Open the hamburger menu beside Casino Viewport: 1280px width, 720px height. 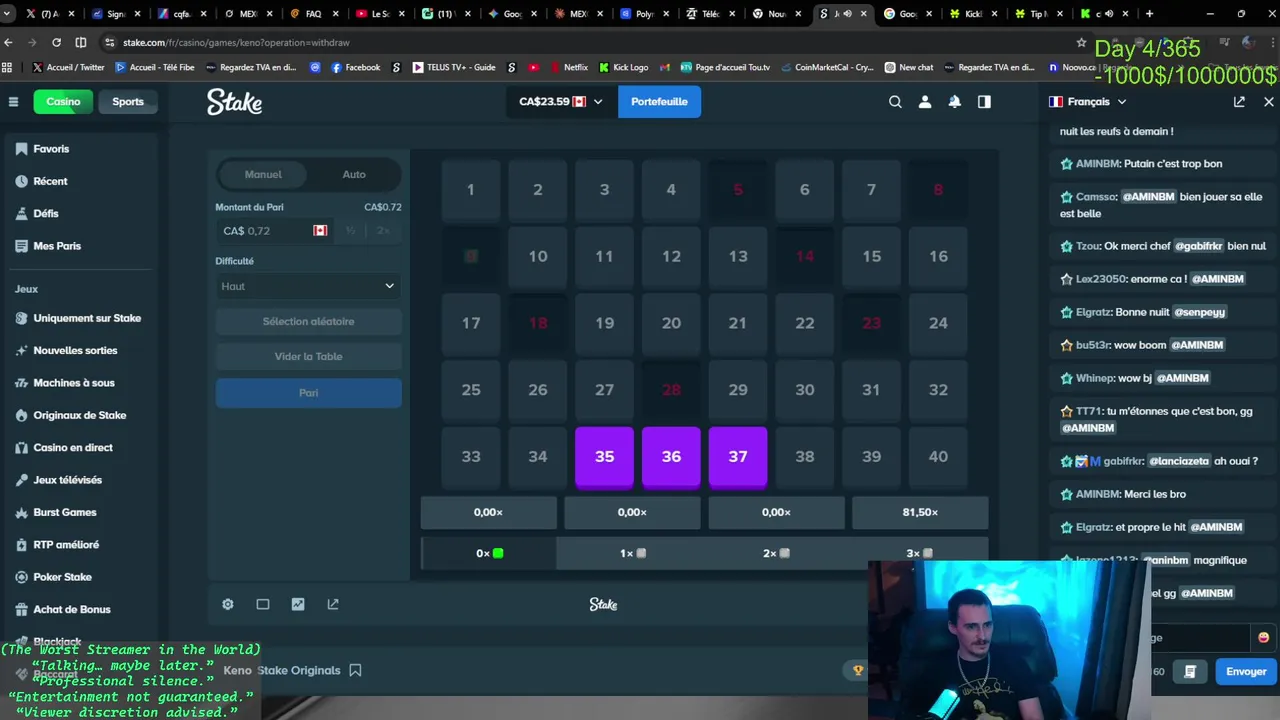pos(13,102)
